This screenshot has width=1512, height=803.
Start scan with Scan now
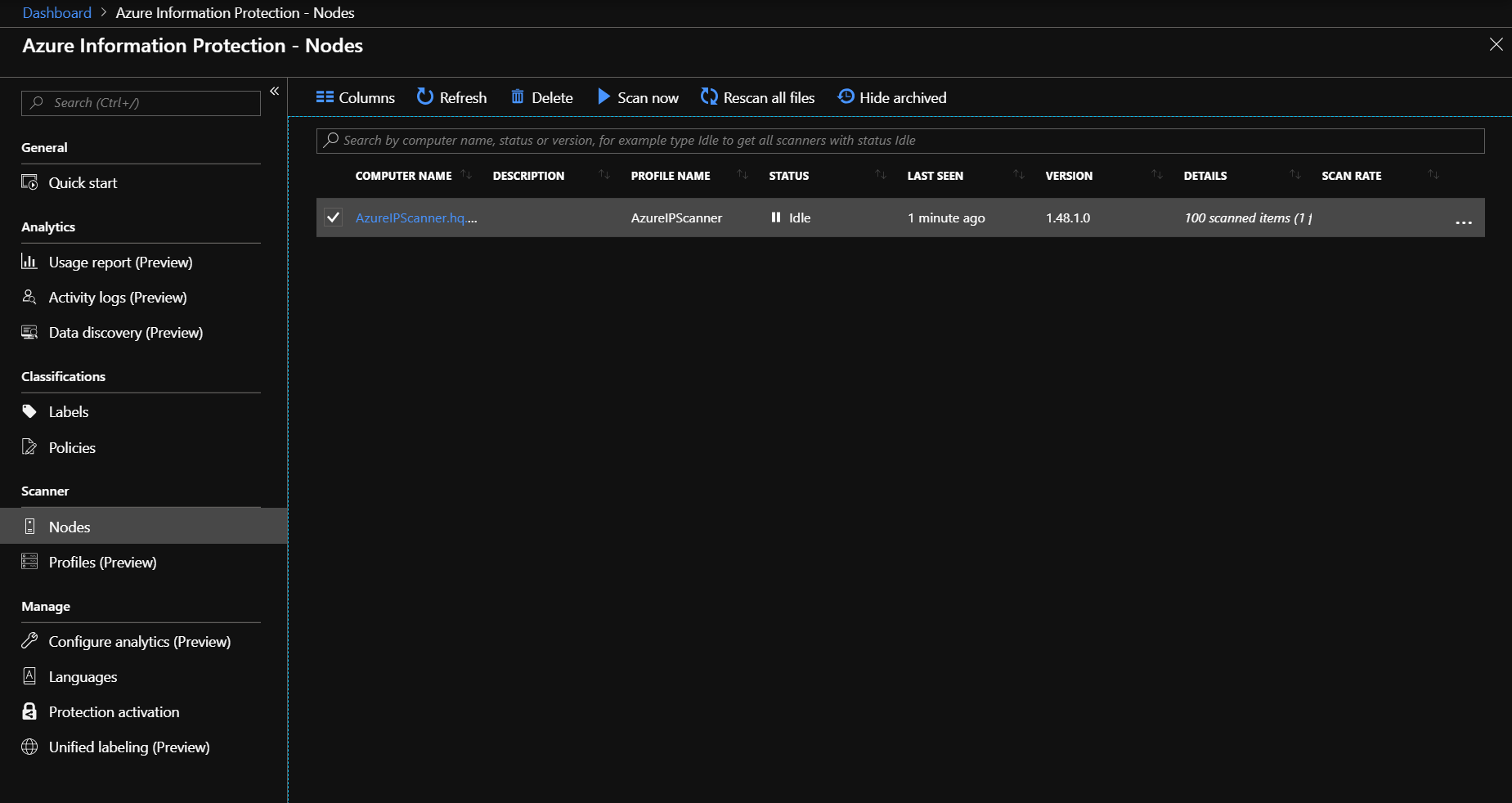pyautogui.click(x=638, y=97)
